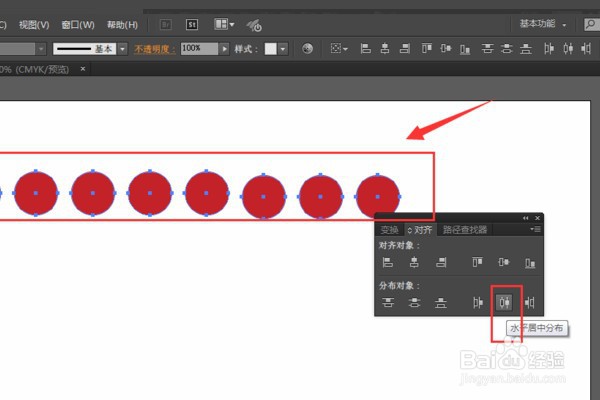Viewport: 600px width, 400px height.
Task: Click vertical align center in the control bar
Action: point(445,49)
